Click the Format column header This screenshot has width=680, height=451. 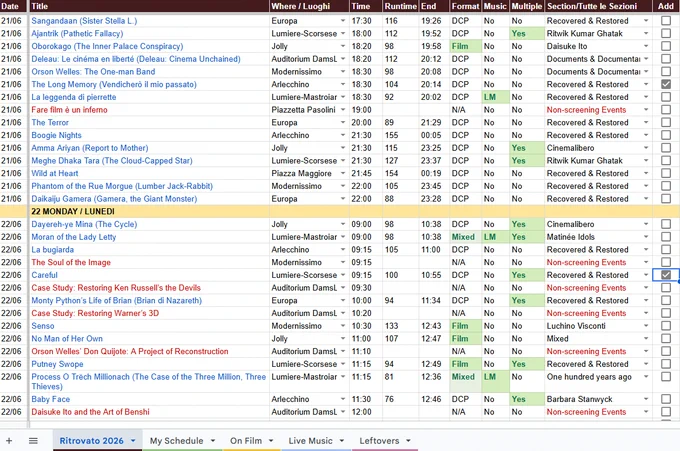pos(465,6)
